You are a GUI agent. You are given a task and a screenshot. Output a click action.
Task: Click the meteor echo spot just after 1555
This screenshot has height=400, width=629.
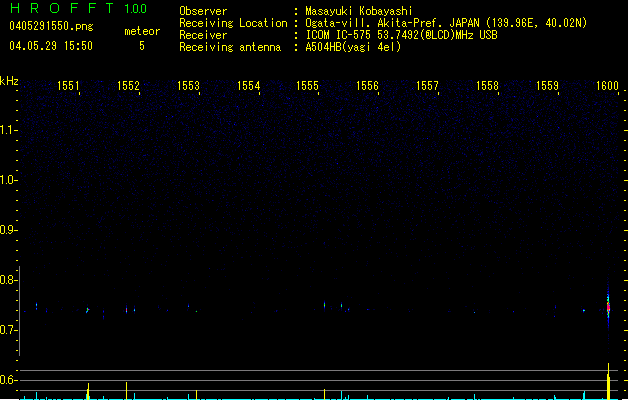pos(325,305)
